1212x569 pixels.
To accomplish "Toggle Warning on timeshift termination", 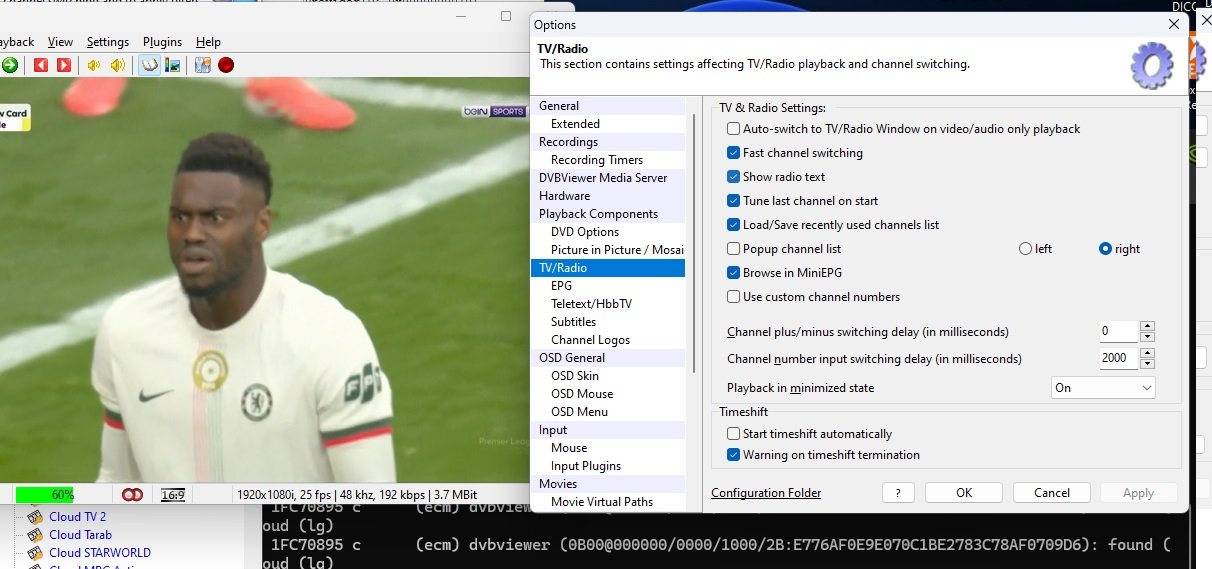I will click(734, 455).
